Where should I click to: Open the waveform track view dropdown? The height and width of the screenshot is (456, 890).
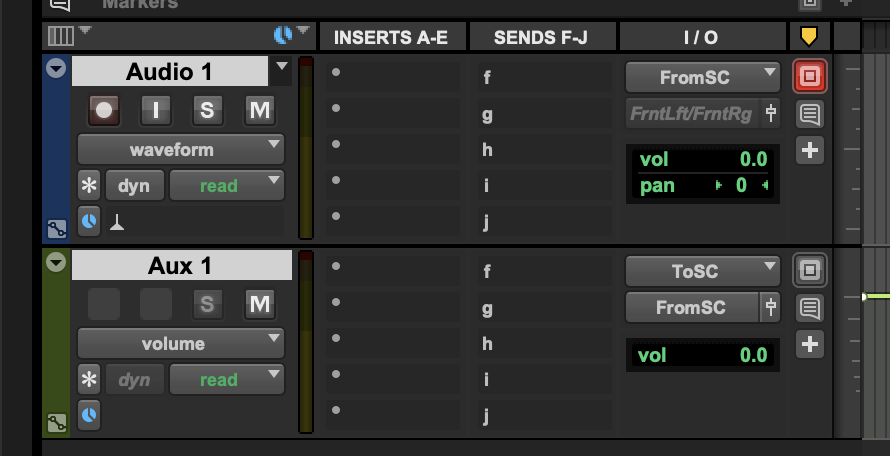coord(181,150)
